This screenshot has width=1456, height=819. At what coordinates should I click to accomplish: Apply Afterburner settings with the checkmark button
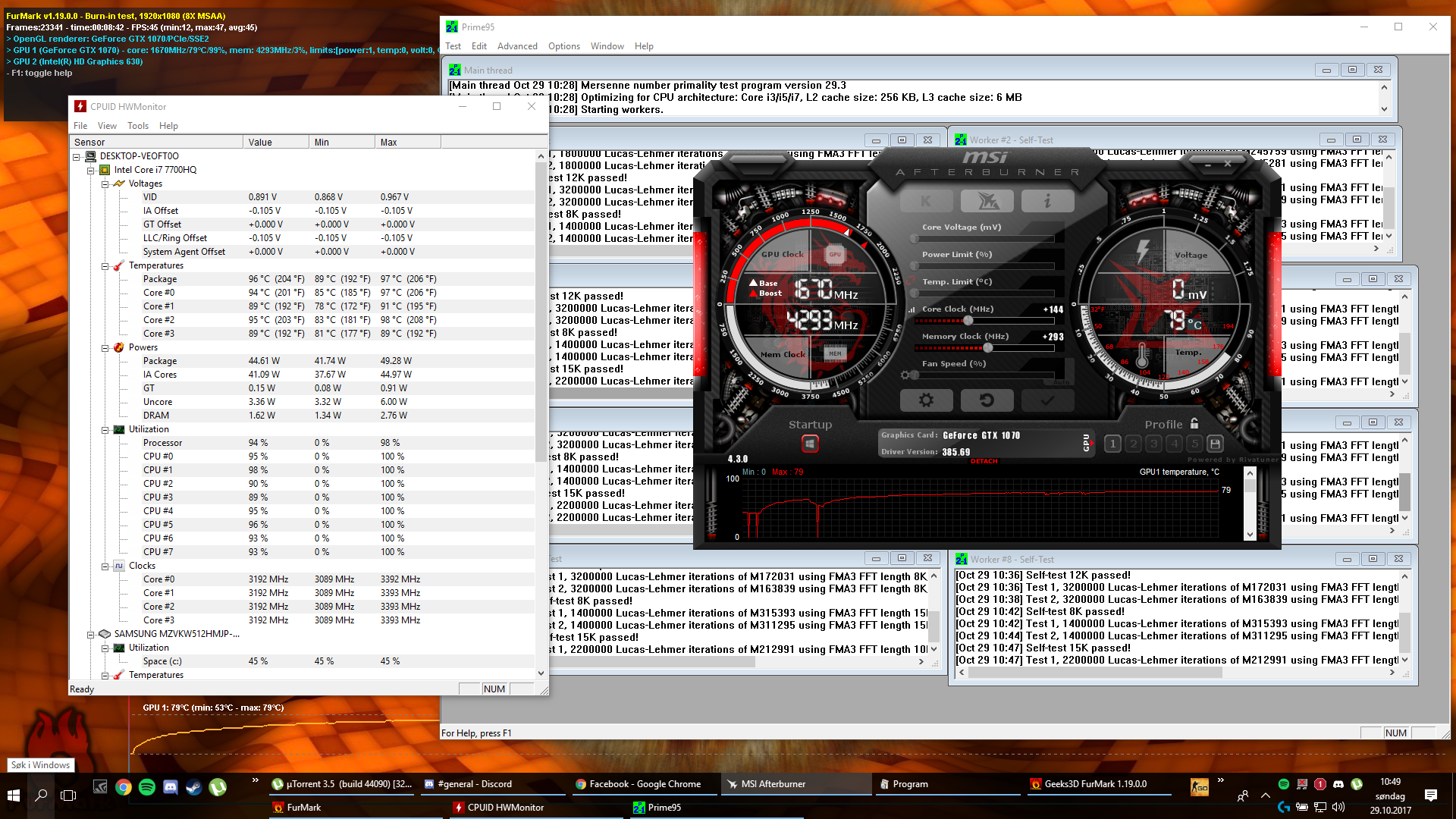(1047, 400)
